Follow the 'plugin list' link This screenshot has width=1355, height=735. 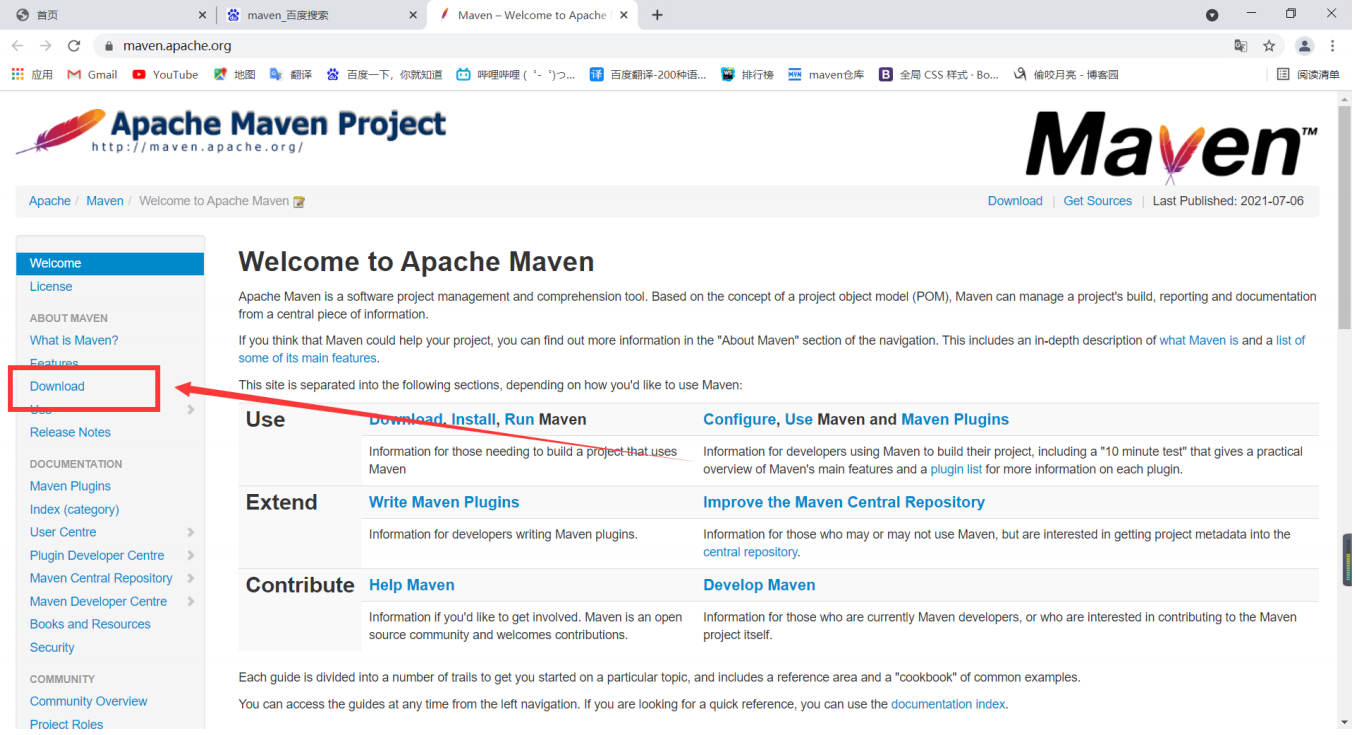pos(956,469)
